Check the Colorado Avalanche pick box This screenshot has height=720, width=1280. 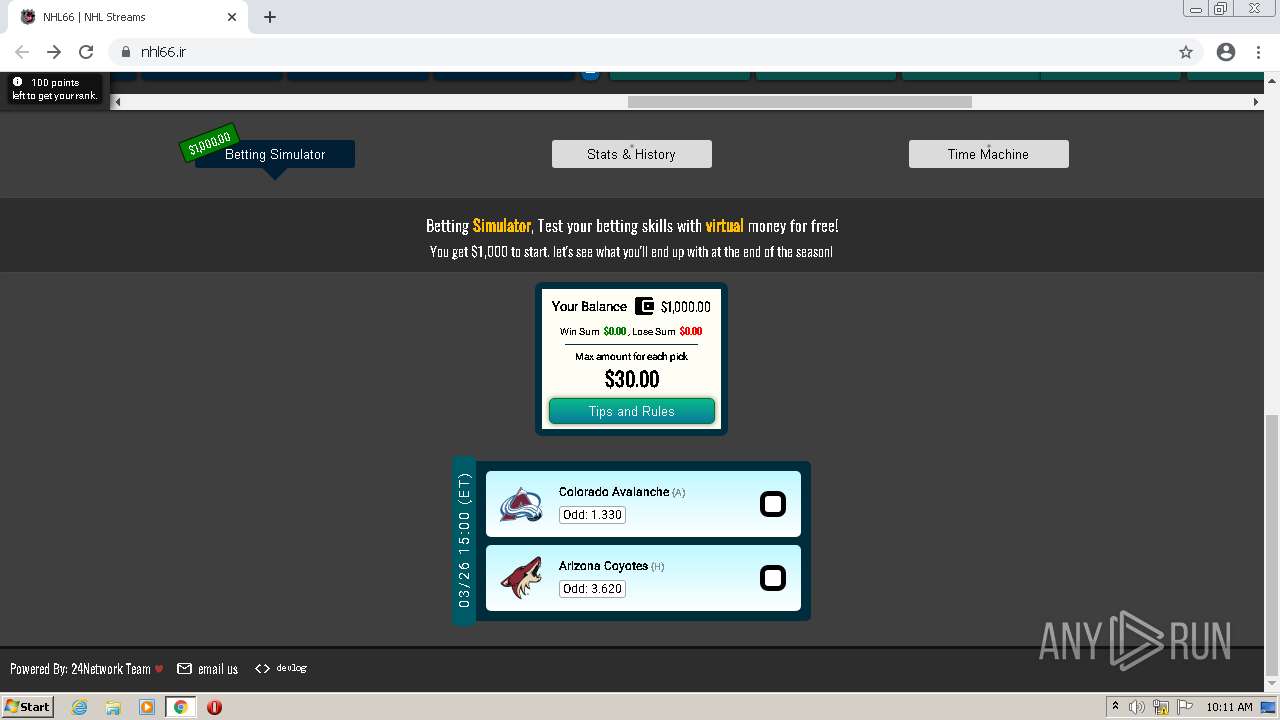click(x=773, y=504)
